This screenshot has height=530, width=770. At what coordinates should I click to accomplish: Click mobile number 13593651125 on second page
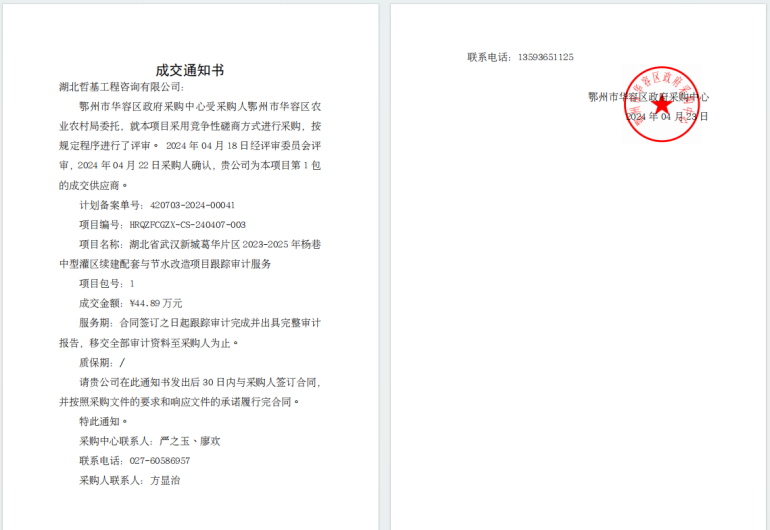pos(546,57)
